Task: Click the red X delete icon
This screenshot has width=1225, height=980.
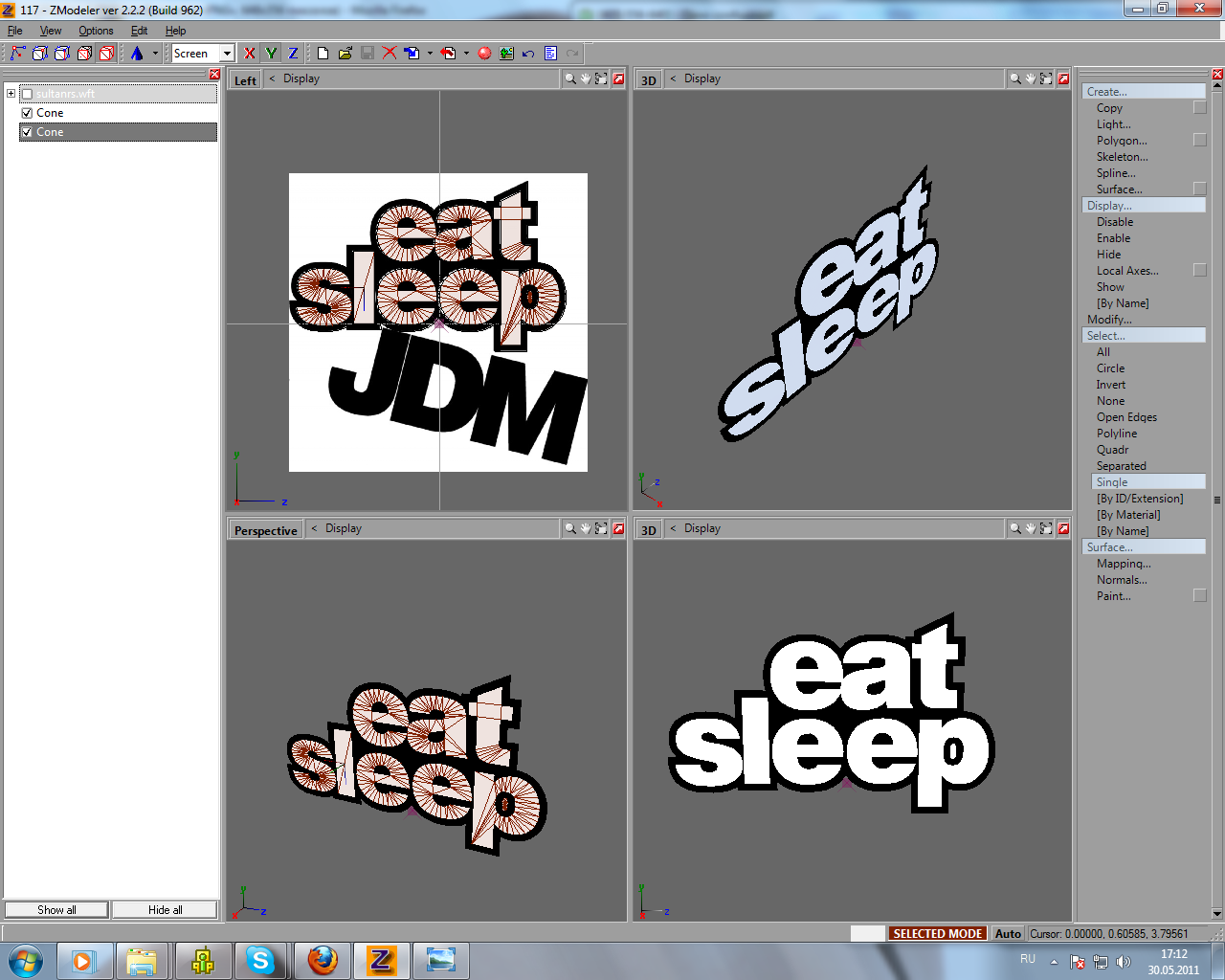Action: [390, 54]
